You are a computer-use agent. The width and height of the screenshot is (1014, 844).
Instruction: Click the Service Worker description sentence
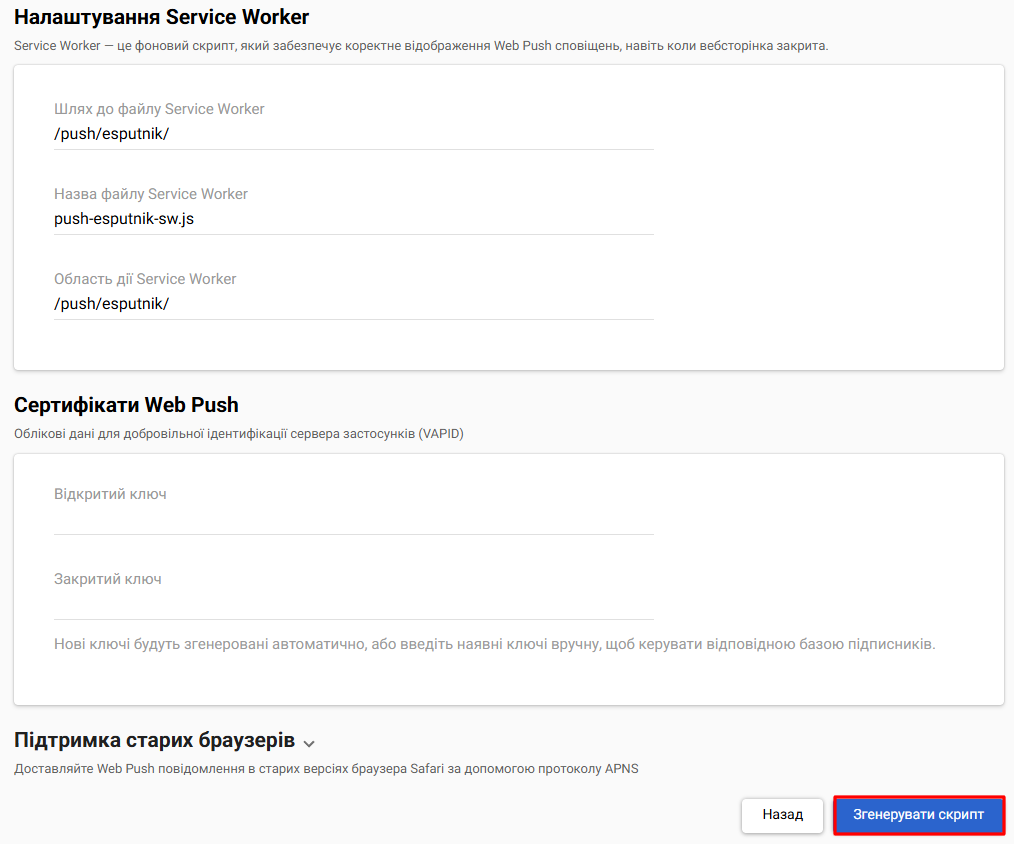(x=421, y=46)
